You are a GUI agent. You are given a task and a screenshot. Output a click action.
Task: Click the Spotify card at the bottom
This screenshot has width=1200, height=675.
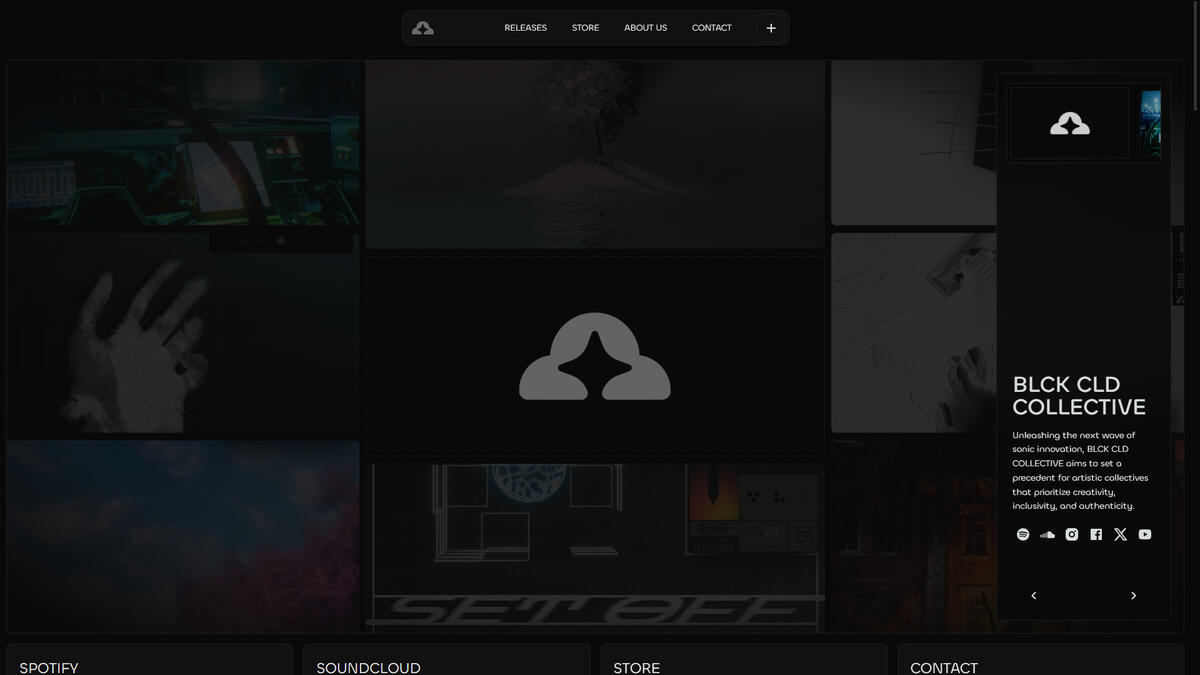coord(150,662)
